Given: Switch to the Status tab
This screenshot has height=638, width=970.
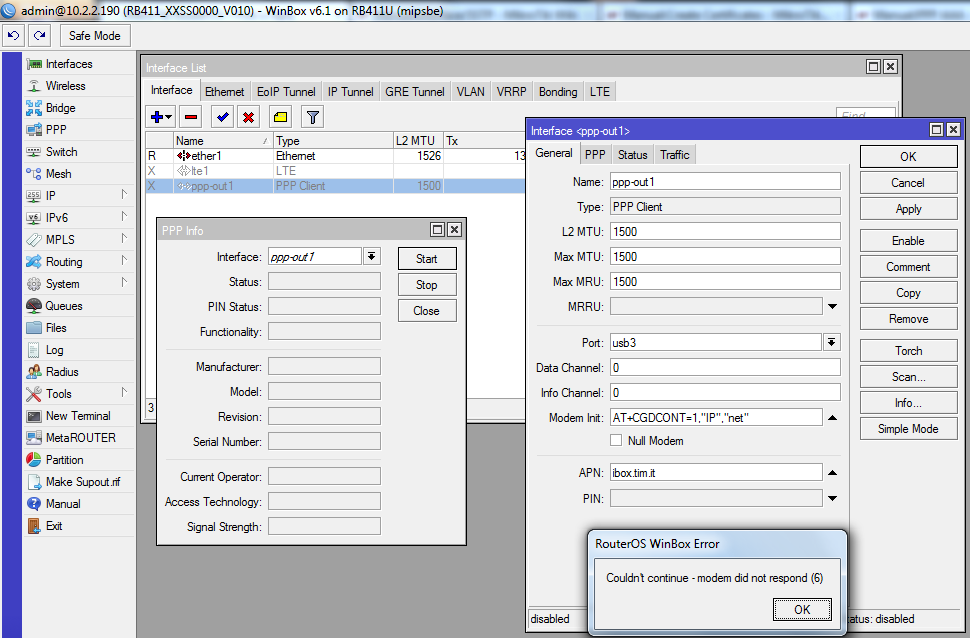Looking at the screenshot, I should pyautogui.click(x=632, y=154).
